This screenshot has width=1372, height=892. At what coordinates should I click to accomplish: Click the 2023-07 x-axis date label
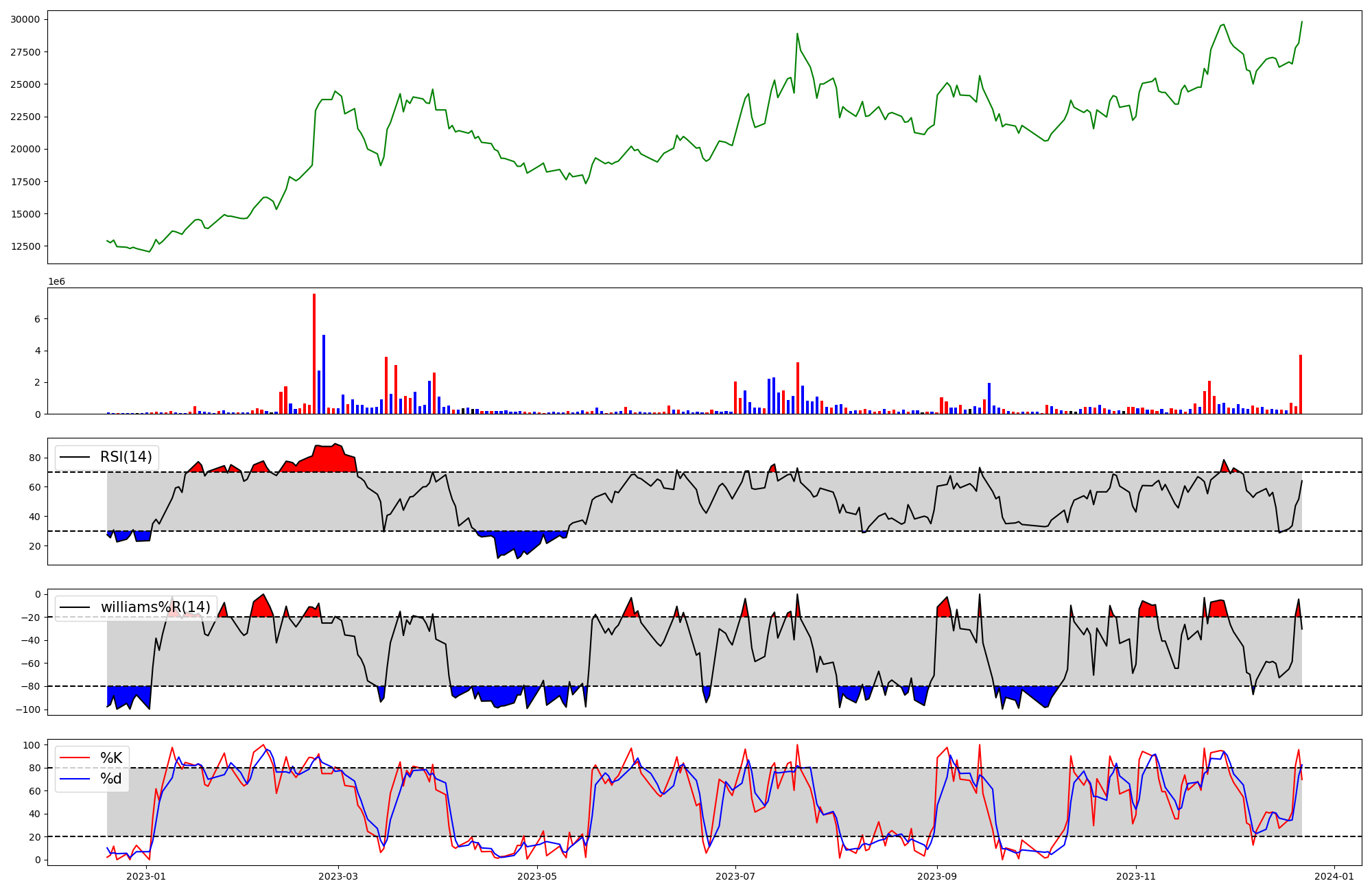point(735,876)
